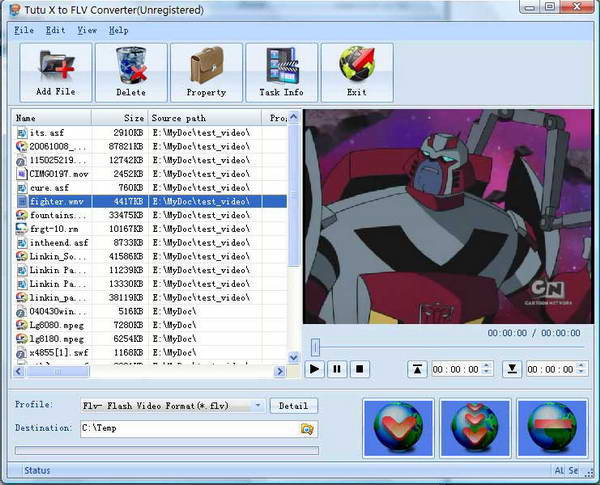
Task: Click the video seek slider handle
Action: 315,348
